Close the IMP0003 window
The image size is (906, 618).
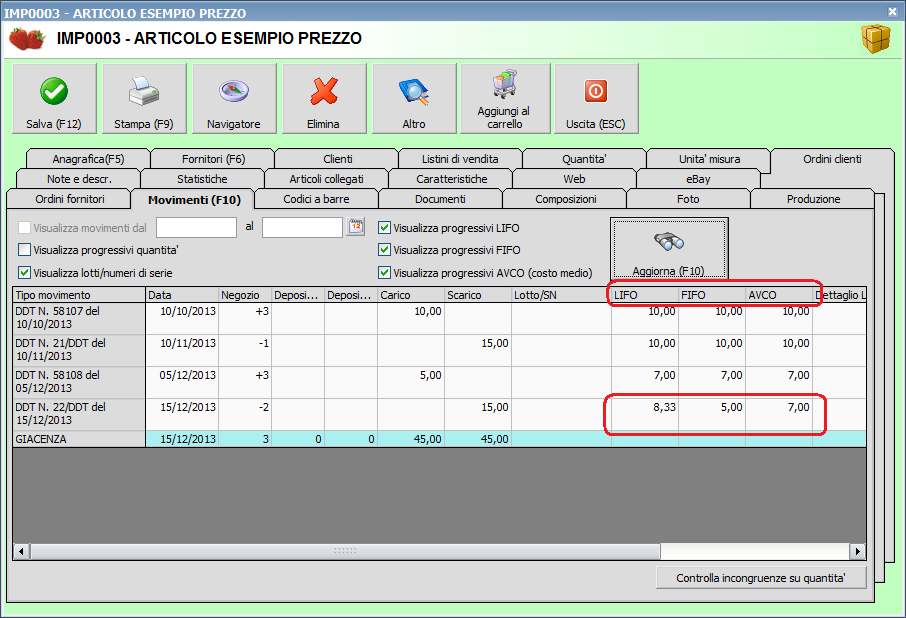(892, 12)
